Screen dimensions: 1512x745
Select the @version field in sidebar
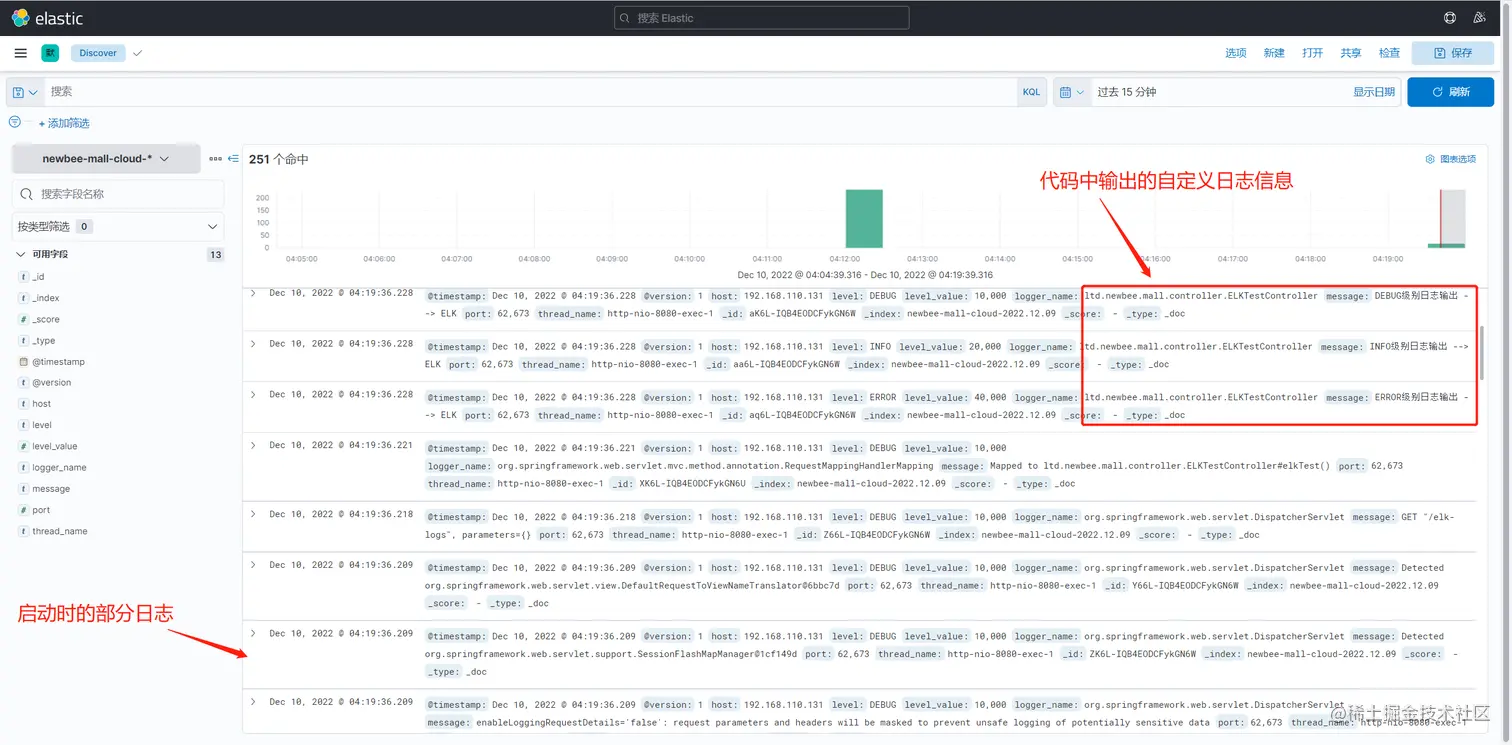pos(52,383)
